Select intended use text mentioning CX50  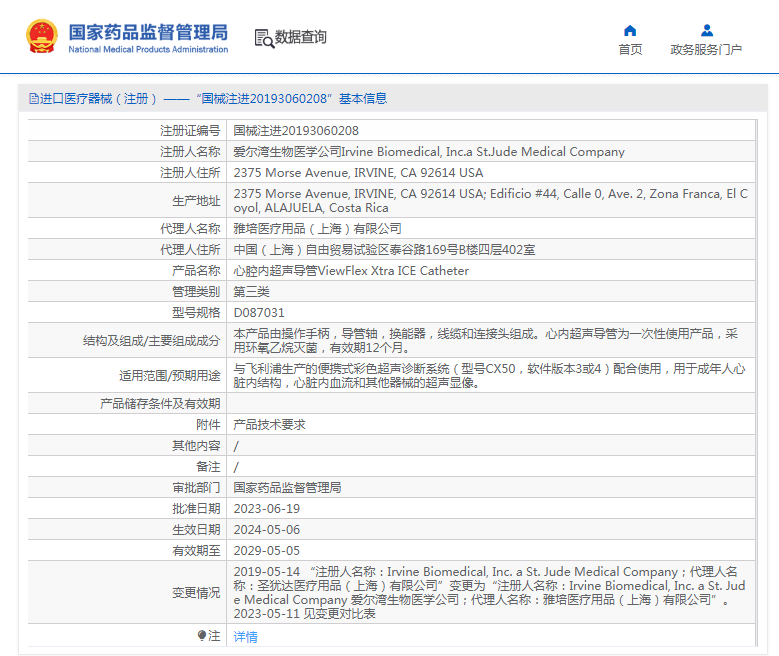click(489, 375)
